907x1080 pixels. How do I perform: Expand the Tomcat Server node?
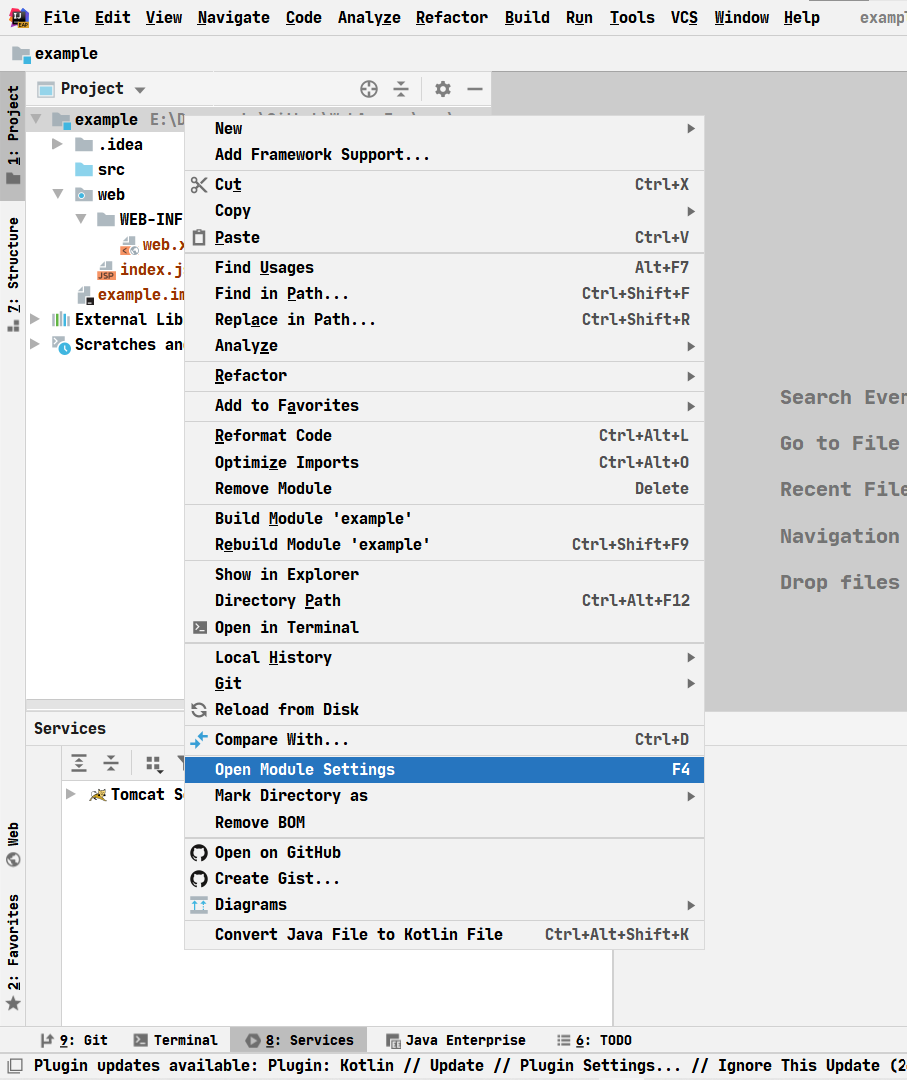coord(70,794)
